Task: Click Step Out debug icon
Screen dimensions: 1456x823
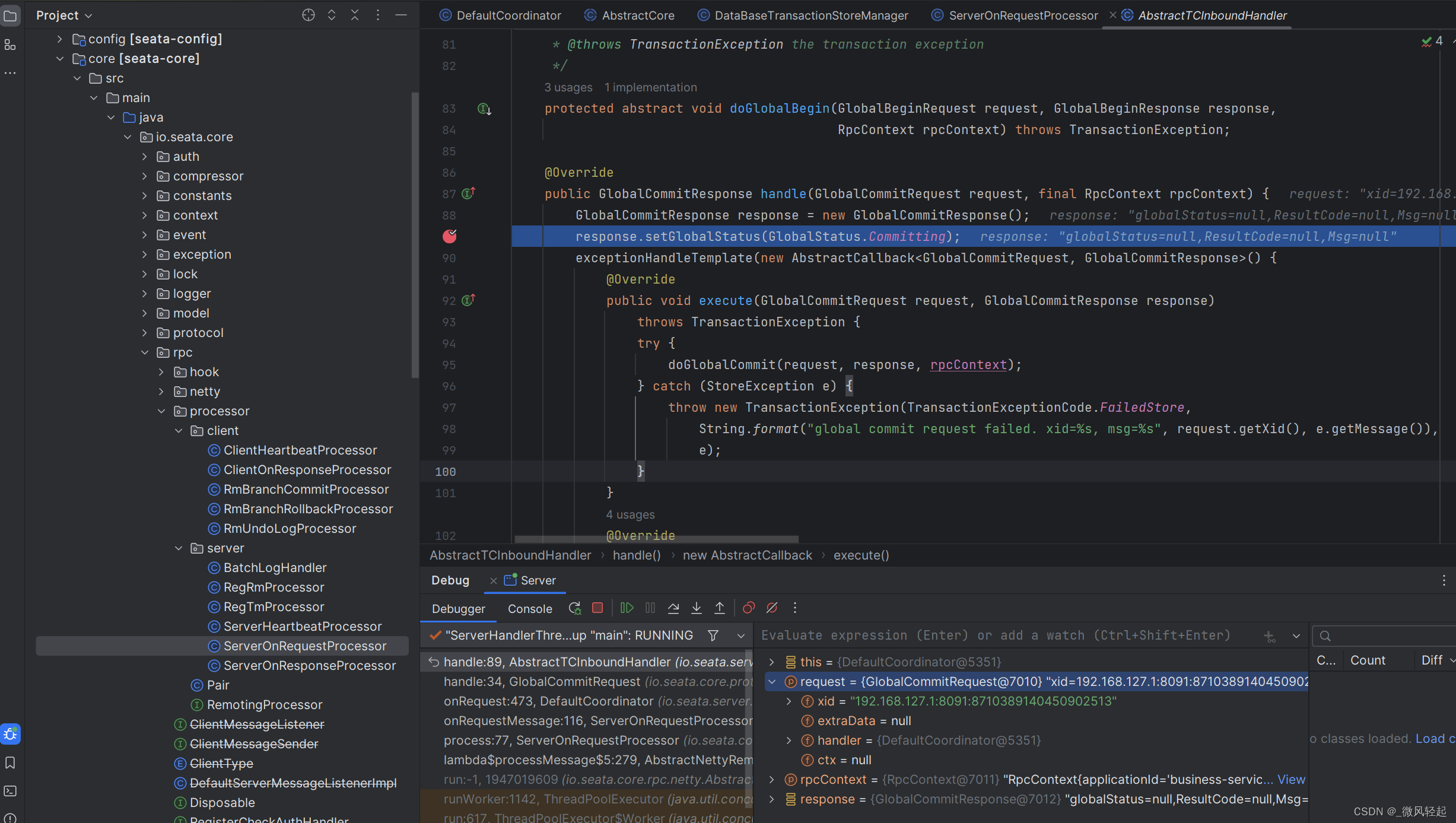Action: (720, 608)
